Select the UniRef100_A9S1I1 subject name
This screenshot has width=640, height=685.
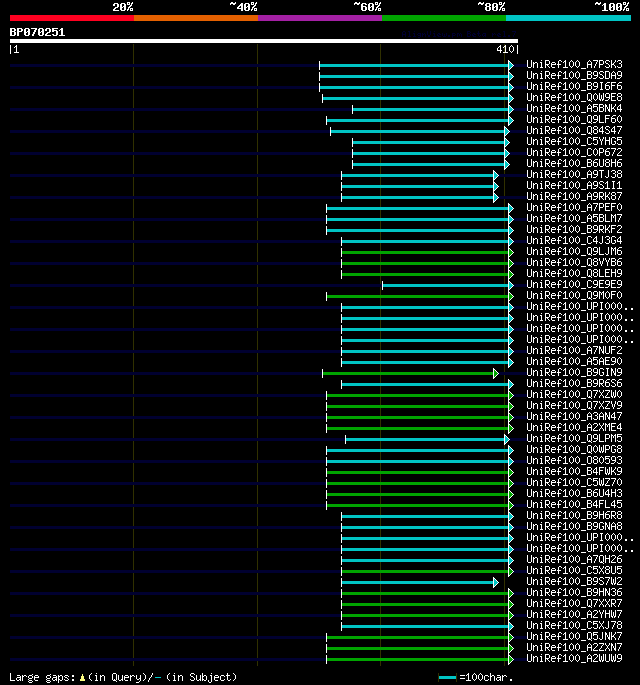pyautogui.click(x=574, y=186)
